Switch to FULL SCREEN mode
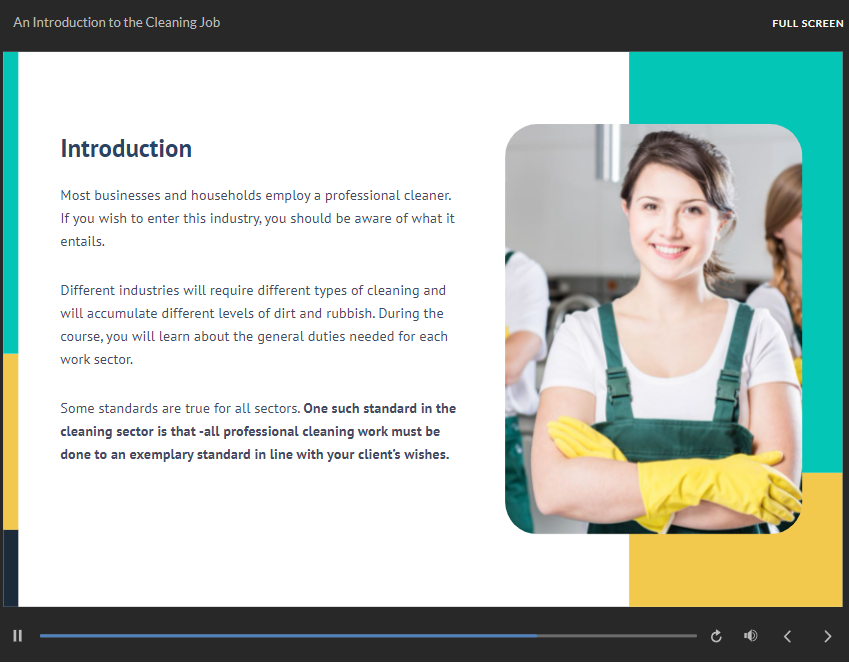849x663 pixels. 807,23
